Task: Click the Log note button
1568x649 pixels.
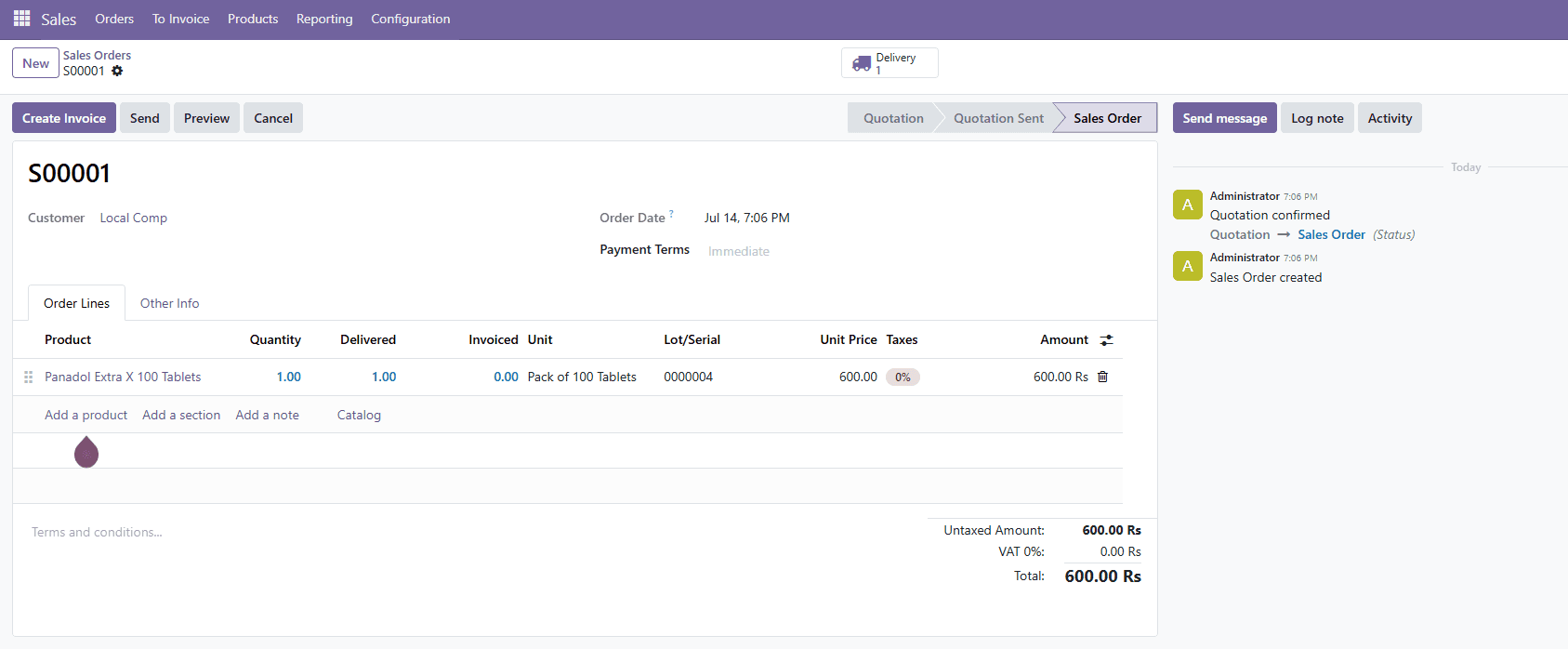Action: pyautogui.click(x=1317, y=118)
